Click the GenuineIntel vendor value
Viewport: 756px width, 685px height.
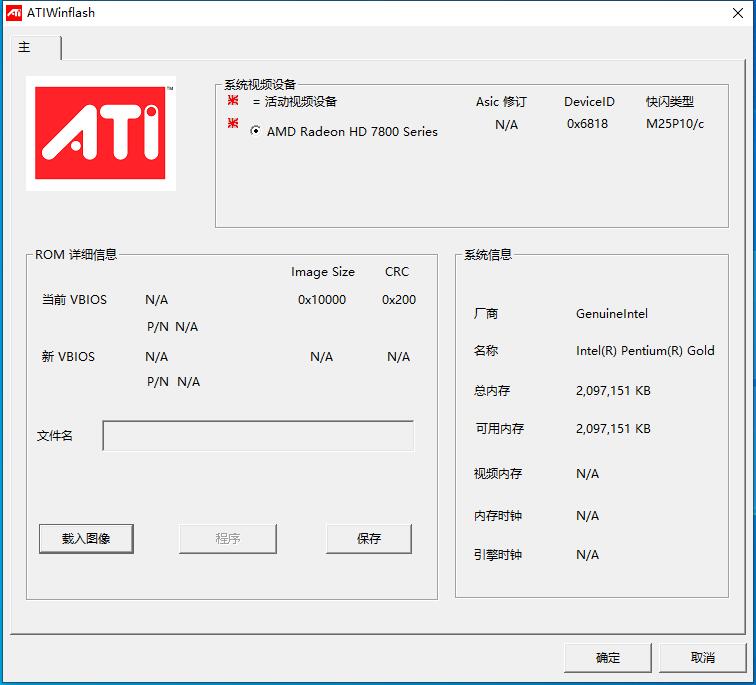pyautogui.click(x=612, y=314)
